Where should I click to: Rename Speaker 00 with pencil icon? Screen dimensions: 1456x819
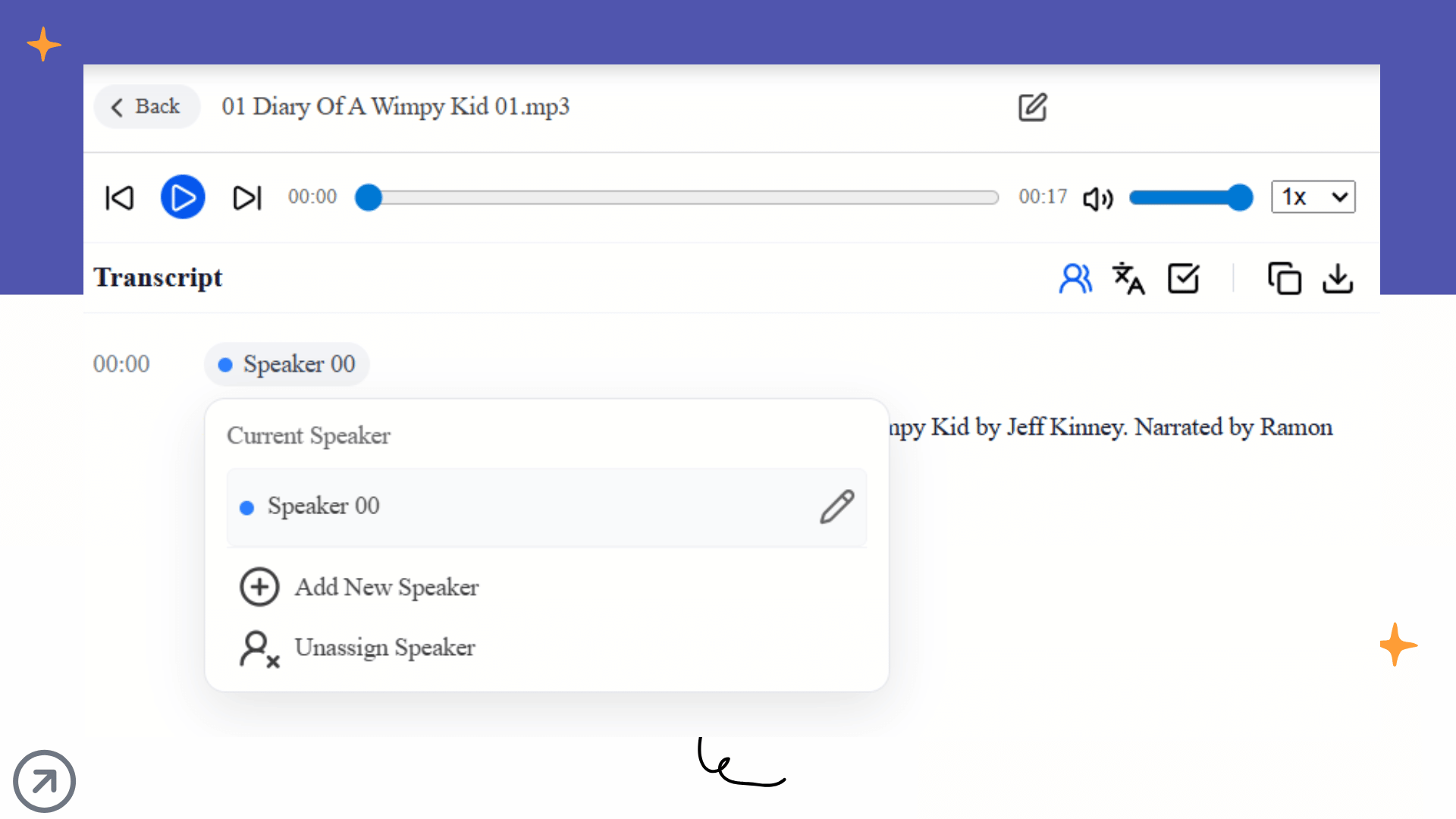836,507
